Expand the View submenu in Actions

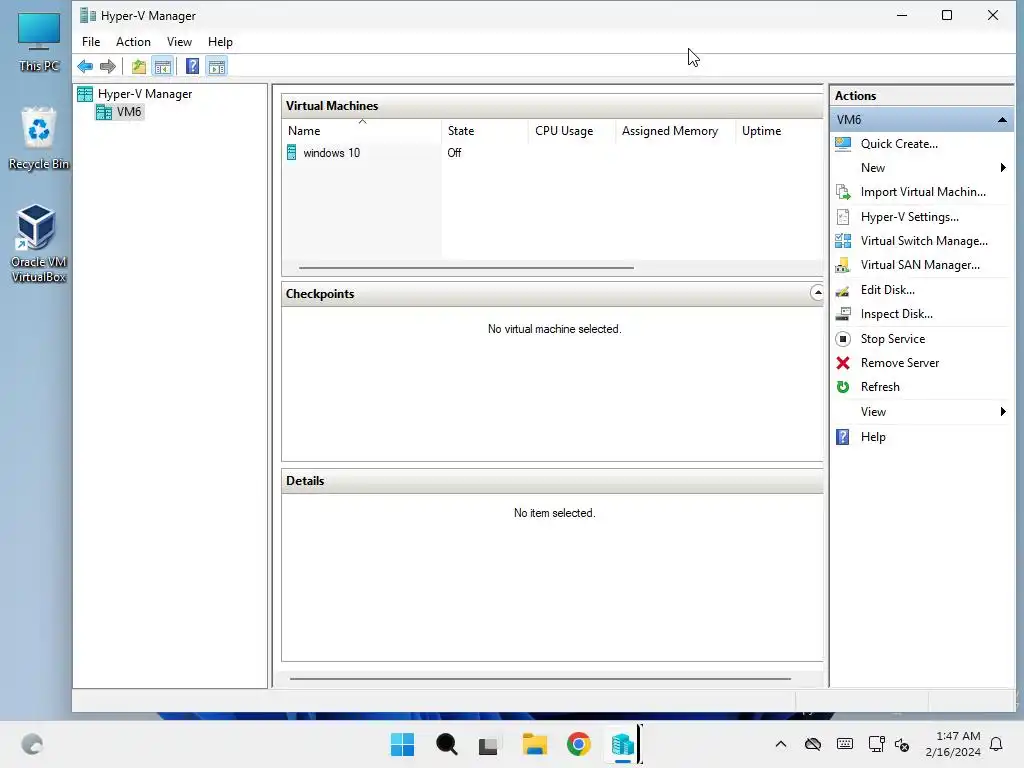click(1003, 411)
